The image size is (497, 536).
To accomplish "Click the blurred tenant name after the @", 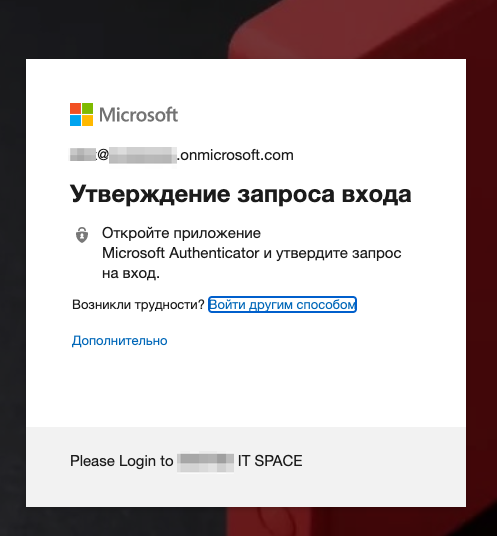I will pyautogui.click(x=143, y=155).
